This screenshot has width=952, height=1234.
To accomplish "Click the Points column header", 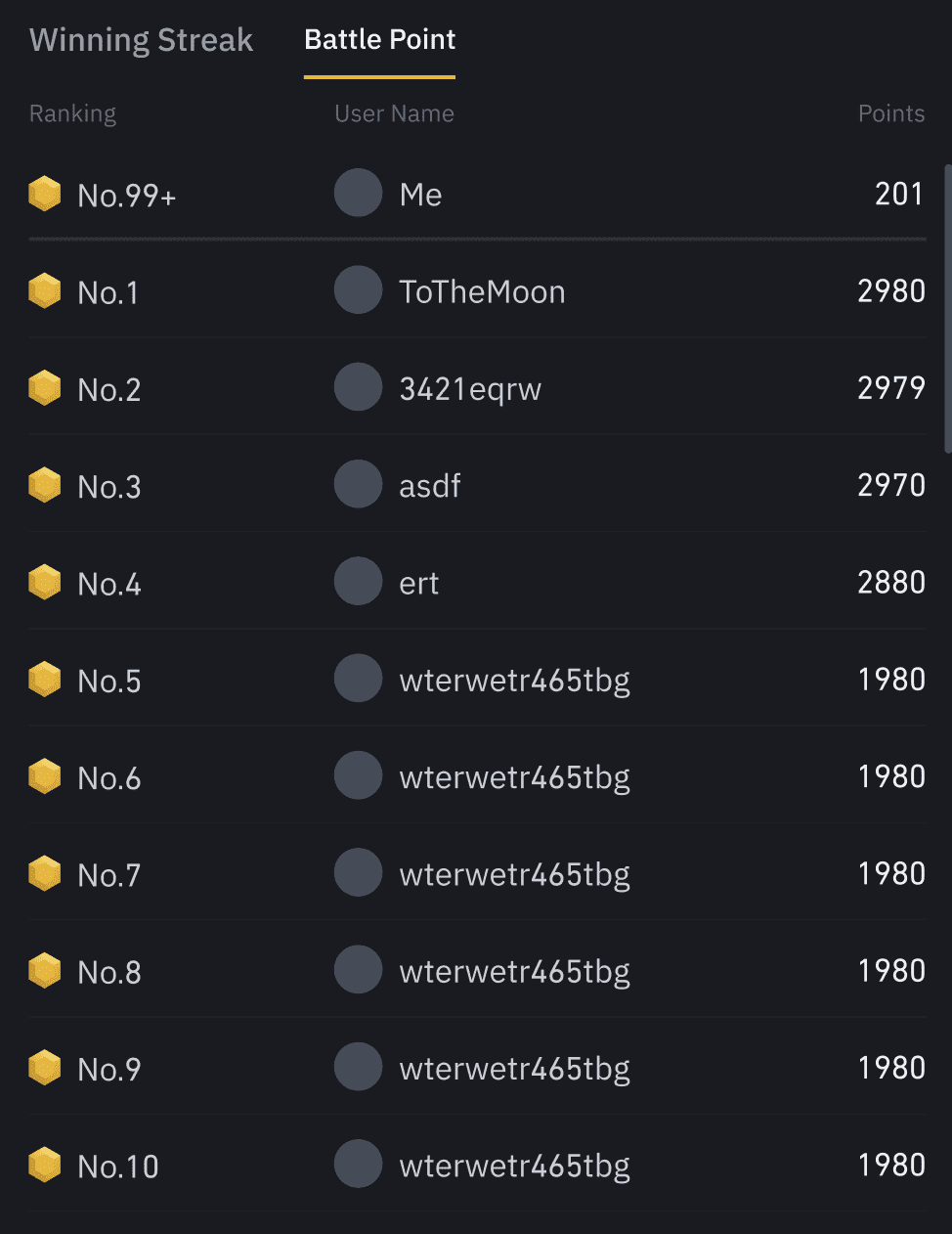I will [891, 113].
